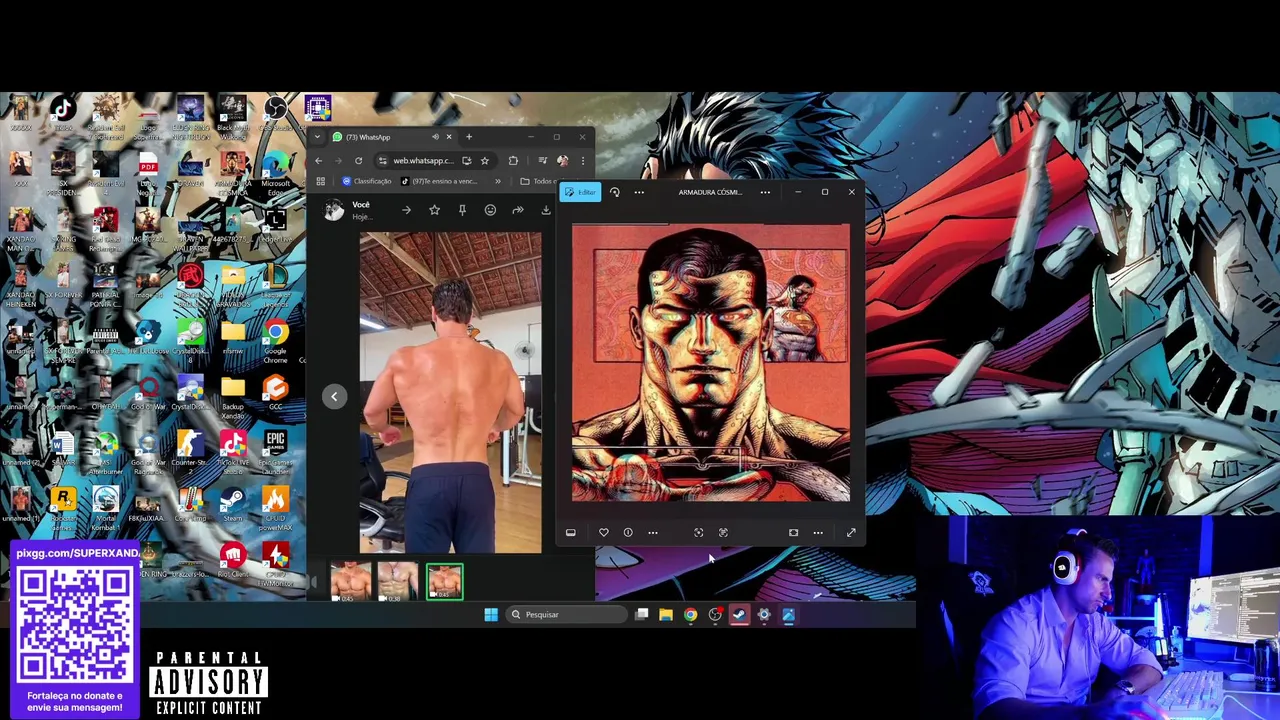Click the Pesquisar taskbar search box
Image resolution: width=1280 pixels, height=720 pixels.
click(566, 615)
